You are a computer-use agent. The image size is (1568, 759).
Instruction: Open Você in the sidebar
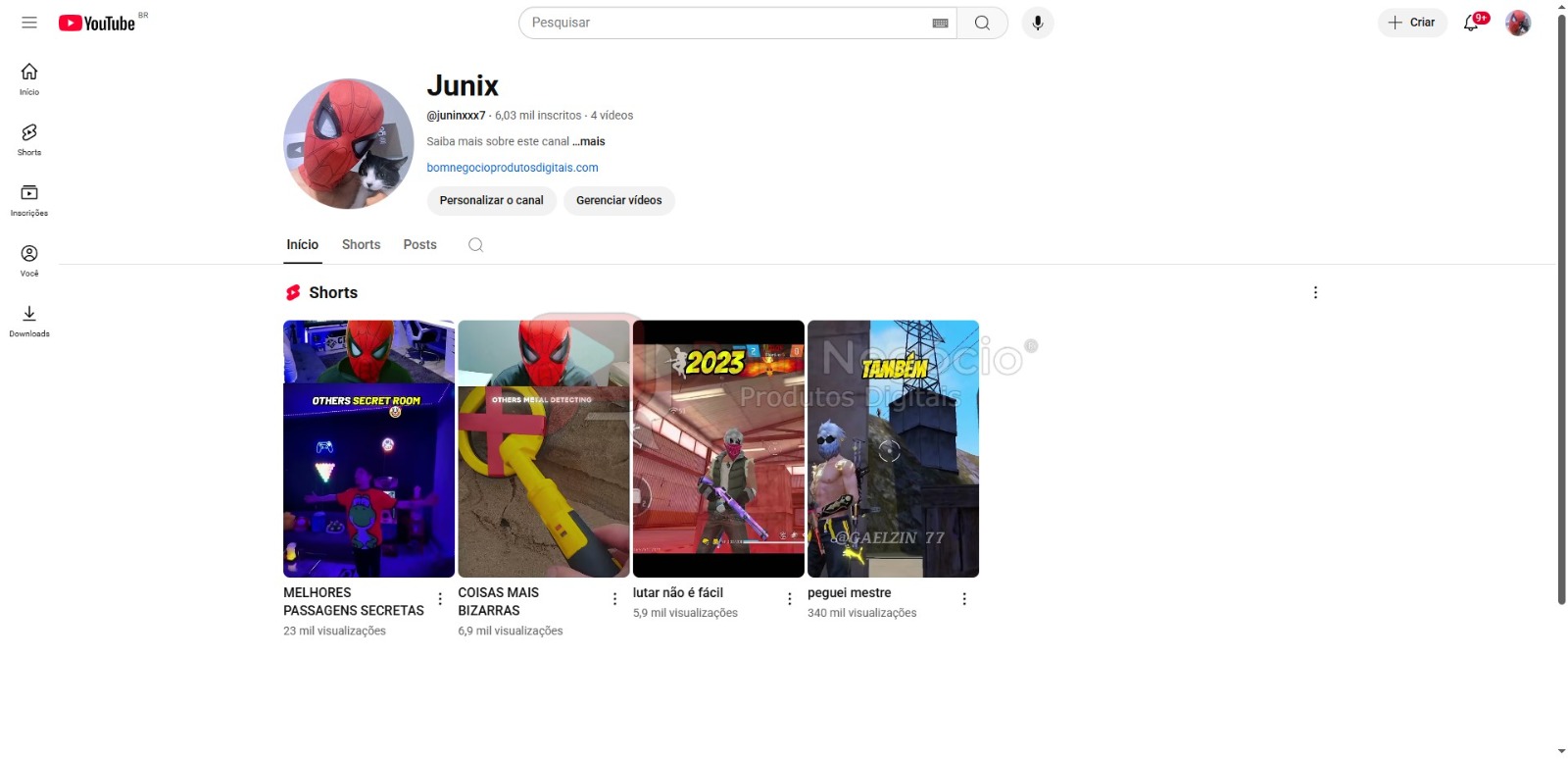[29, 261]
